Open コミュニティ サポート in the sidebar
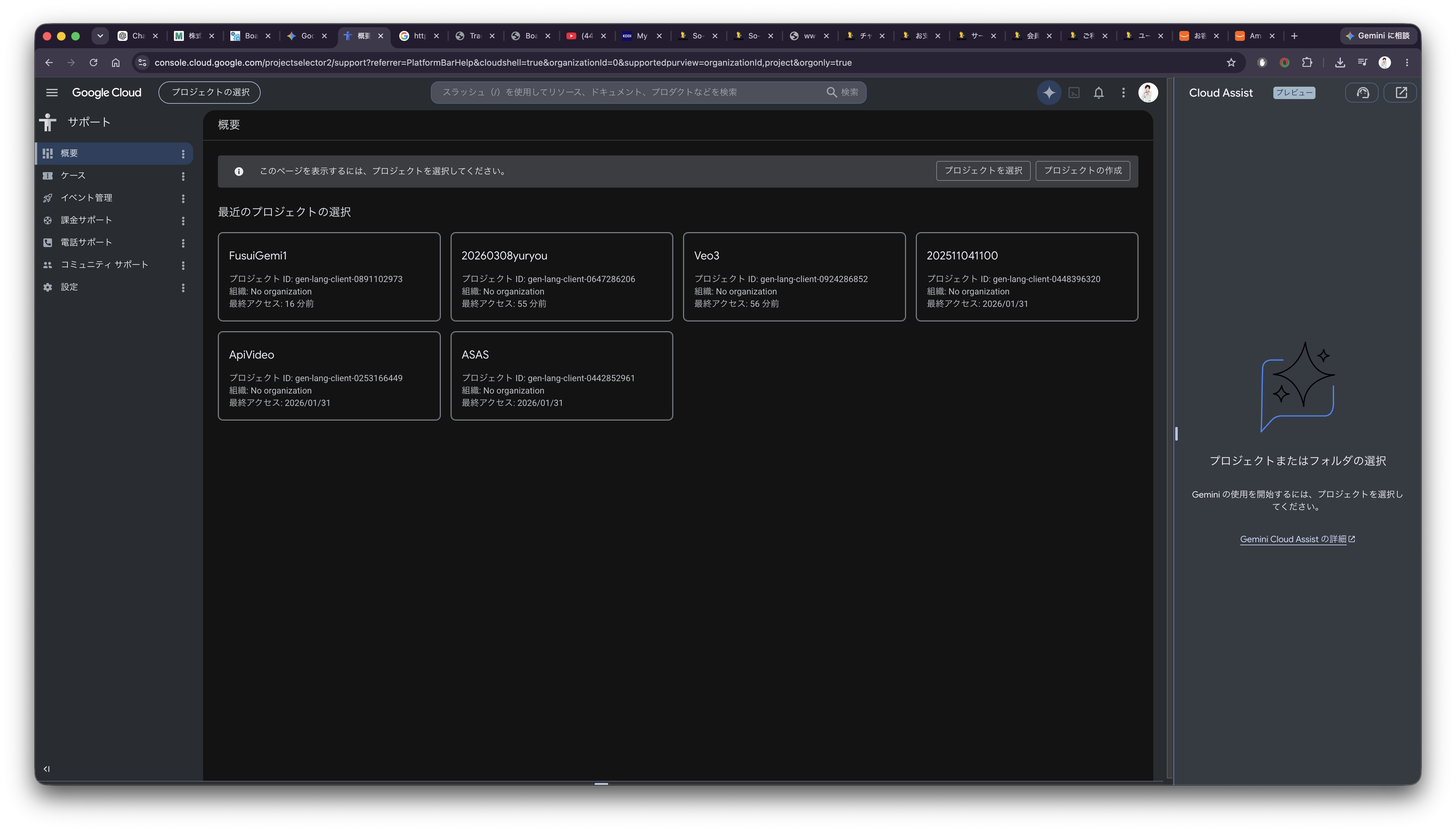The height and width of the screenshot is (831, 1456). [114, 265]
